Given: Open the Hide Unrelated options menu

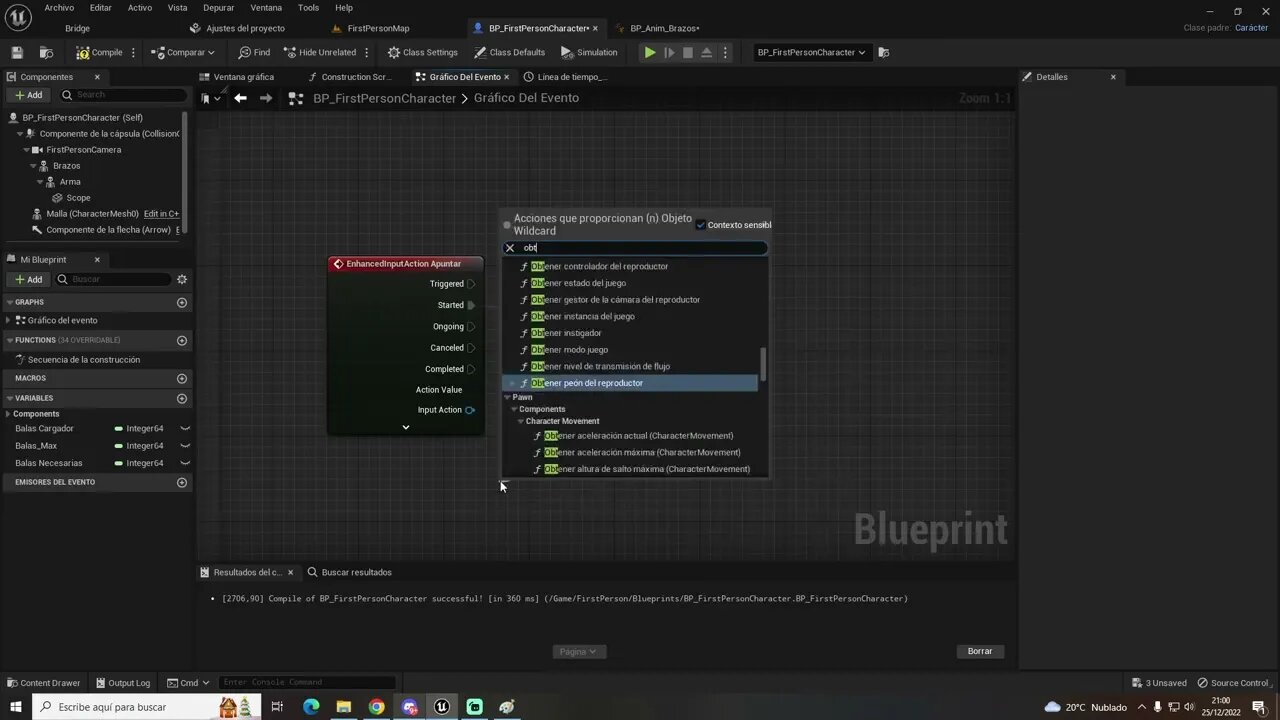Looking at the screenshot, I should coord(366,52).
